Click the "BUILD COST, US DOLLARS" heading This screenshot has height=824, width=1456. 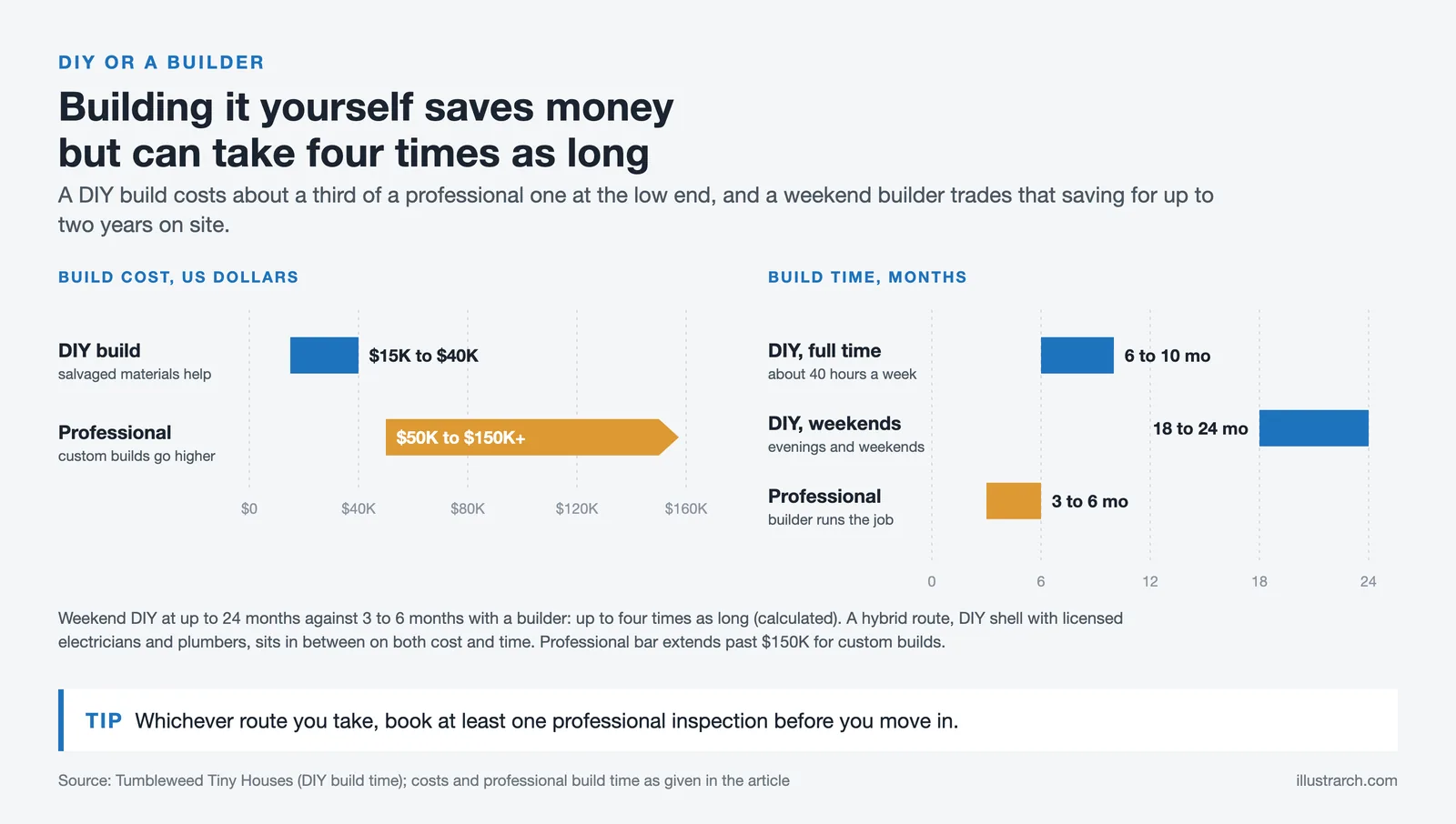(178, 277)
